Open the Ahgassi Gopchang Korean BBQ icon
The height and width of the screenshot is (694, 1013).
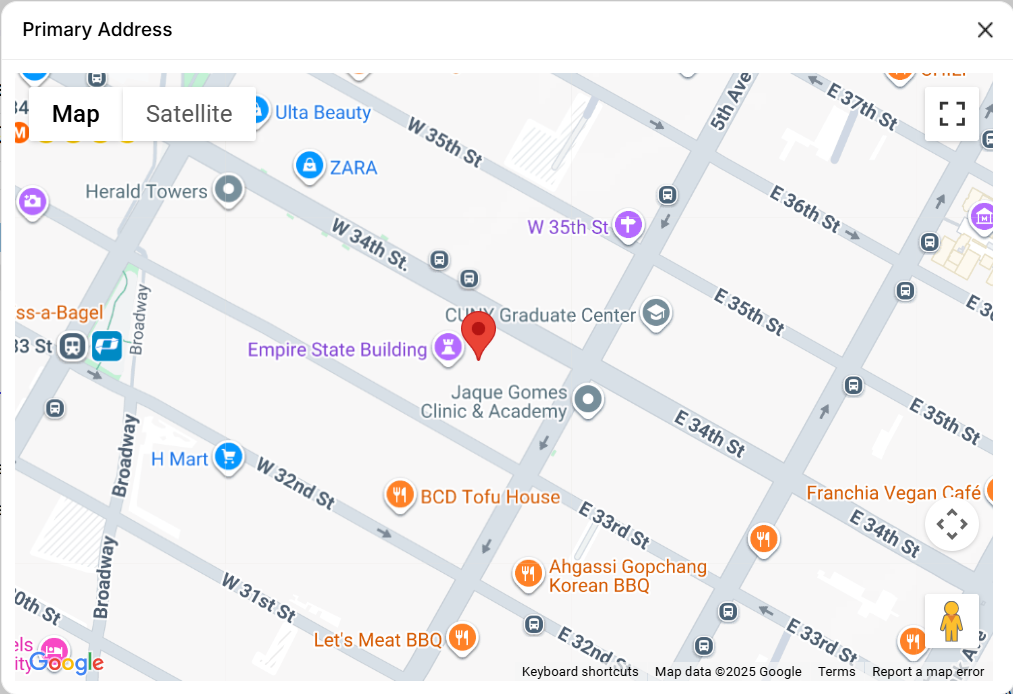pyautogui.click(x=528, y=574)
